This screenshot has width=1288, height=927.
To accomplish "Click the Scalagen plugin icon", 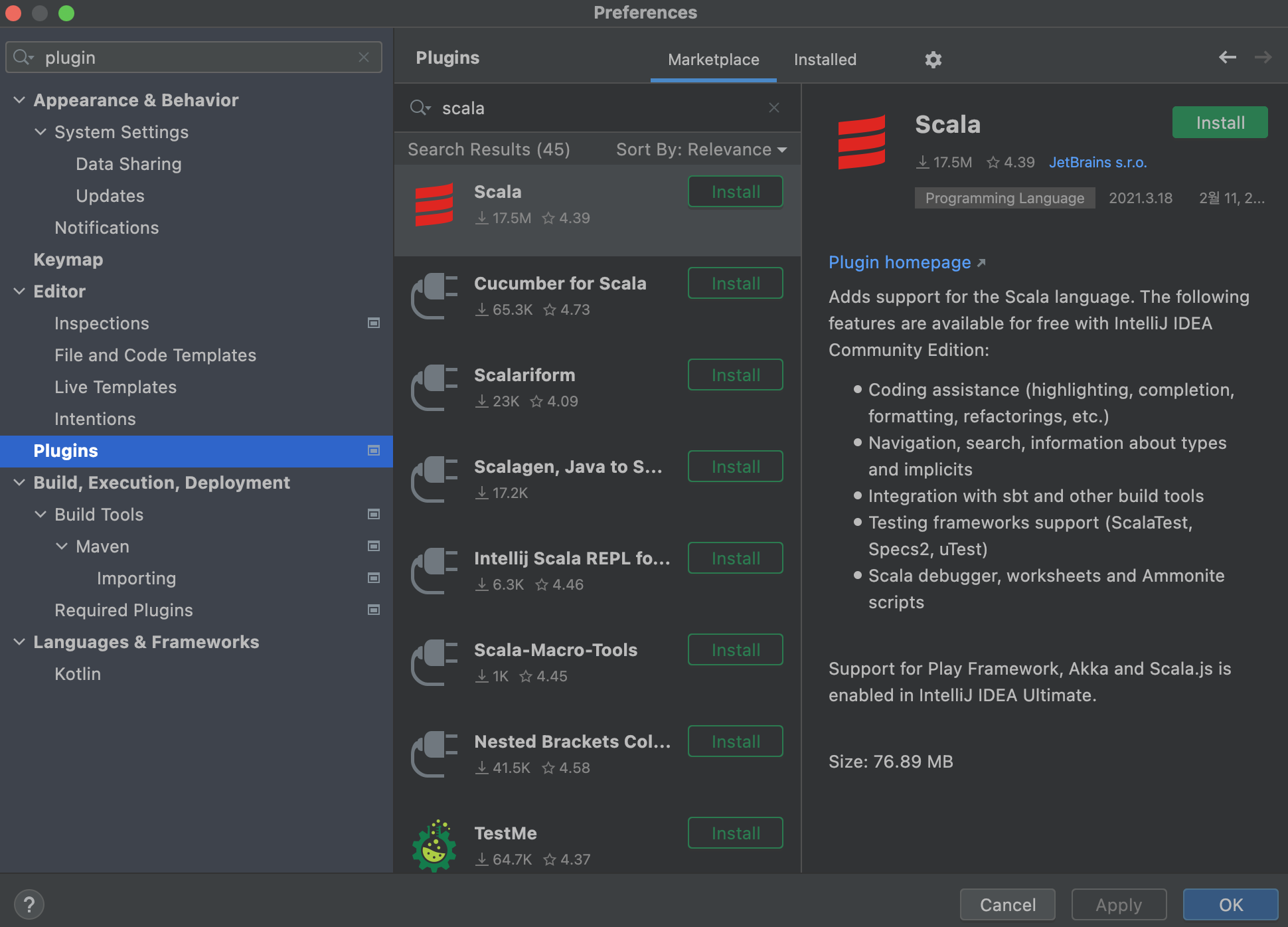I will 434,479.
